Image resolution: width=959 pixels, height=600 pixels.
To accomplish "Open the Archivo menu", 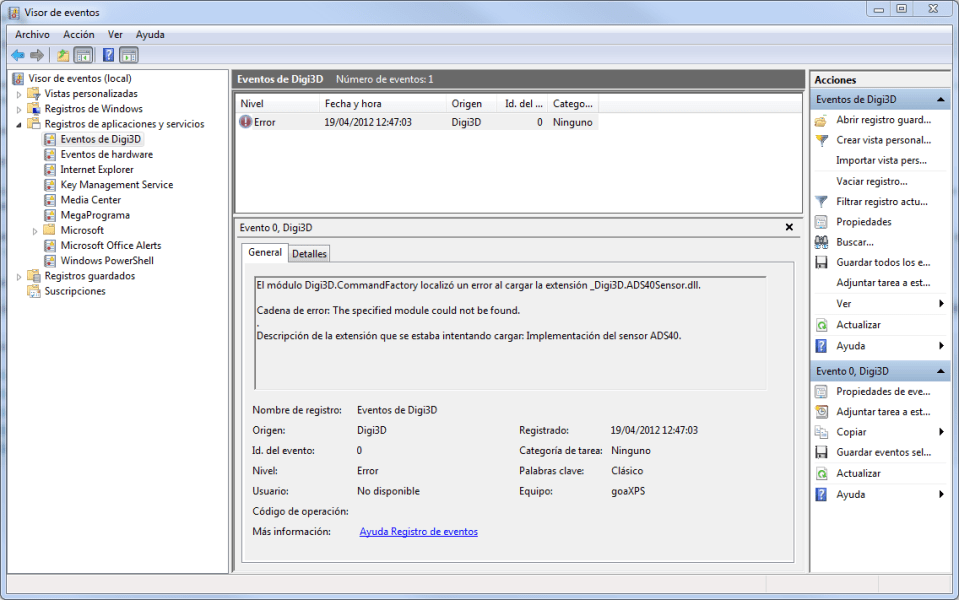I will (x=32, y=34).
